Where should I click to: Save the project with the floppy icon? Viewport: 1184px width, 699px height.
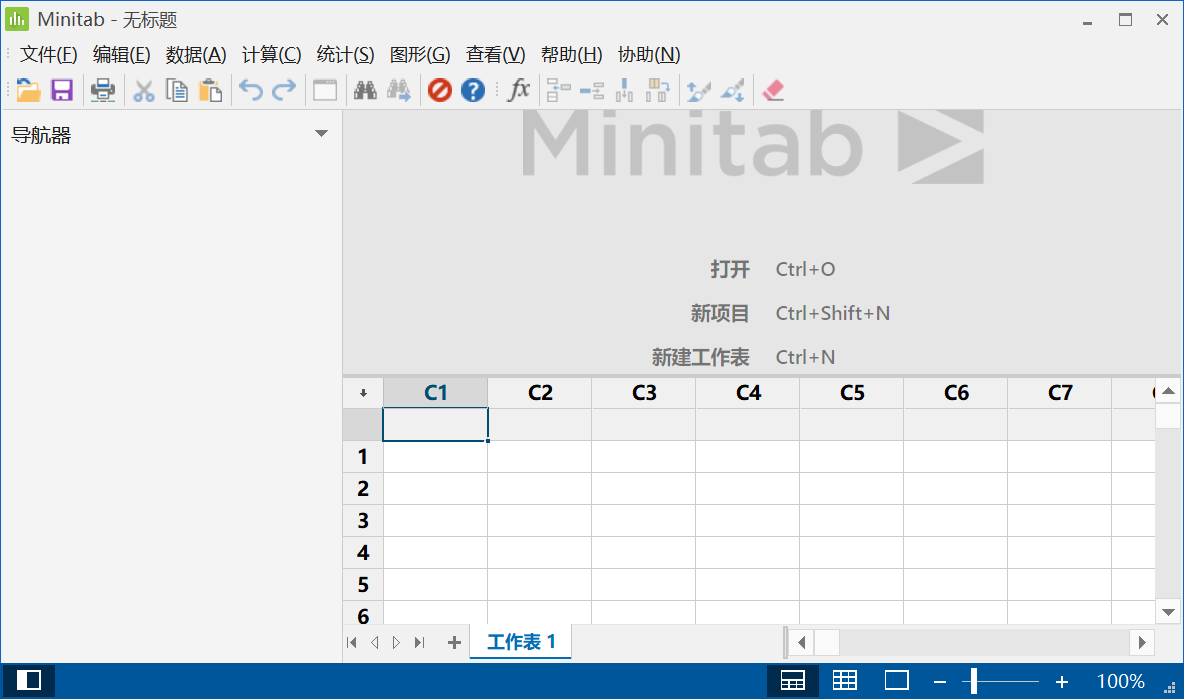pos(62,91)
